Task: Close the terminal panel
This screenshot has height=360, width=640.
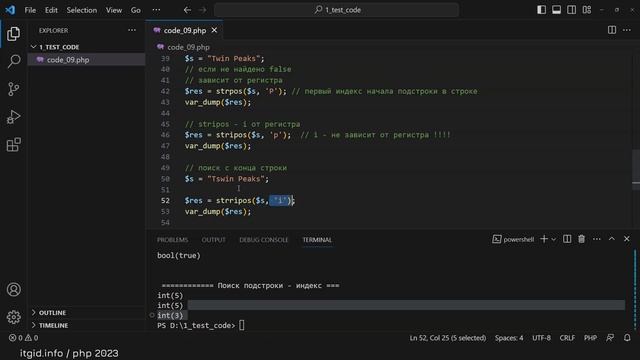Action: point(627,239)
